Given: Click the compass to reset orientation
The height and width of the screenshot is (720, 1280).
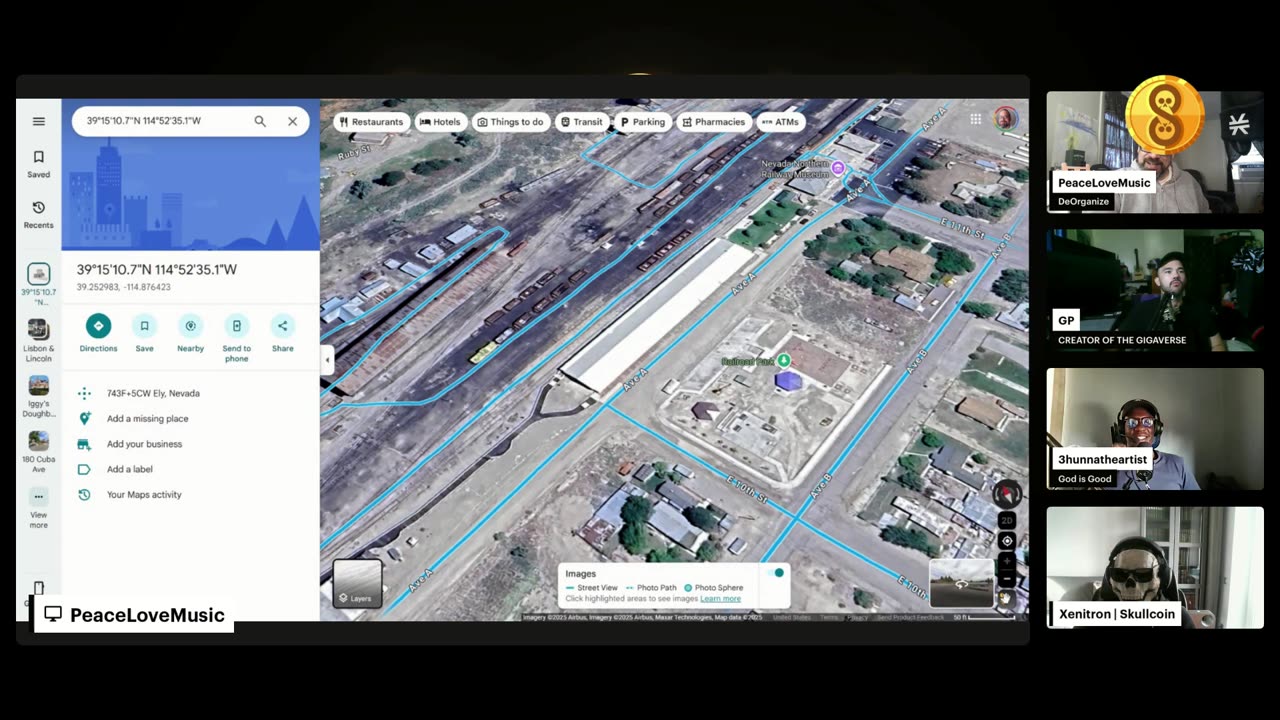Looking at the screenshot, I should 1007,493.
